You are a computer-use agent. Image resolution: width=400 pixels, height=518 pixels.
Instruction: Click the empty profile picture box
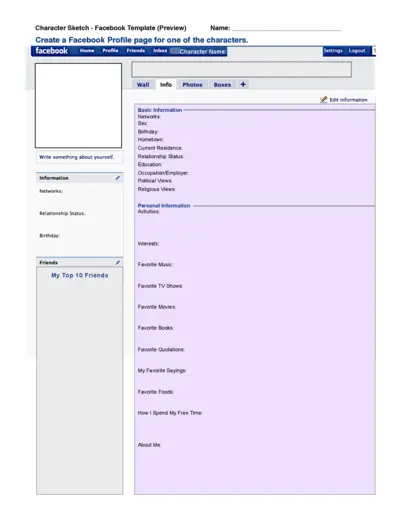78,105
